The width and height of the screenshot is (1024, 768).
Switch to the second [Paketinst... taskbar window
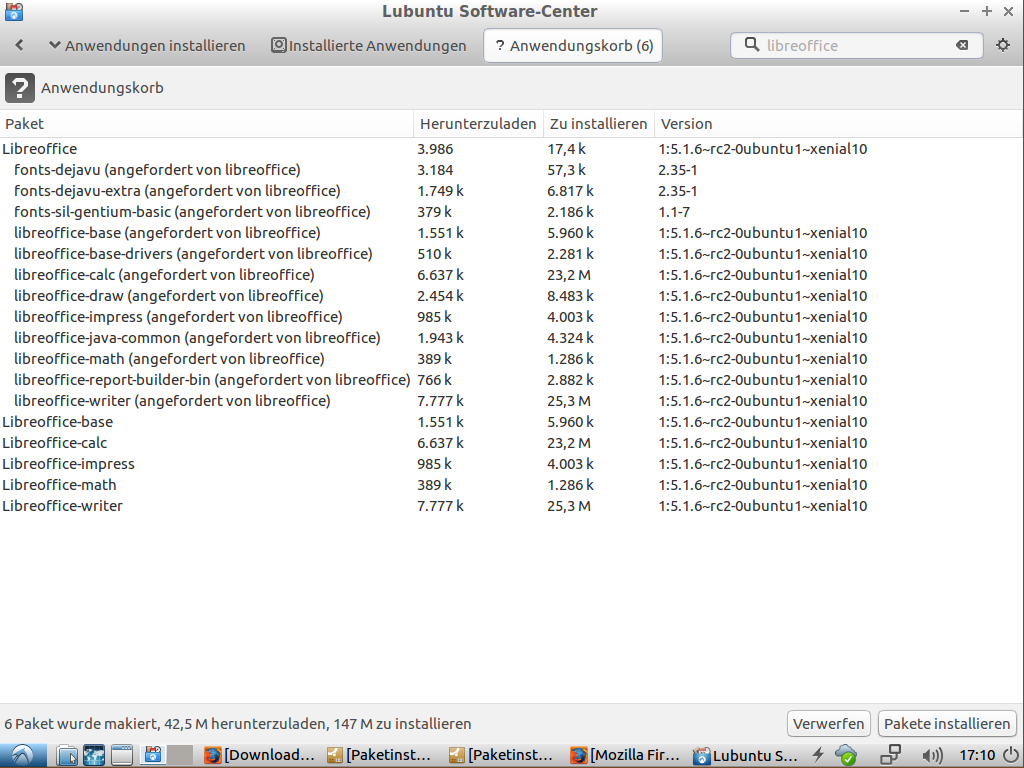click(502, 756)
